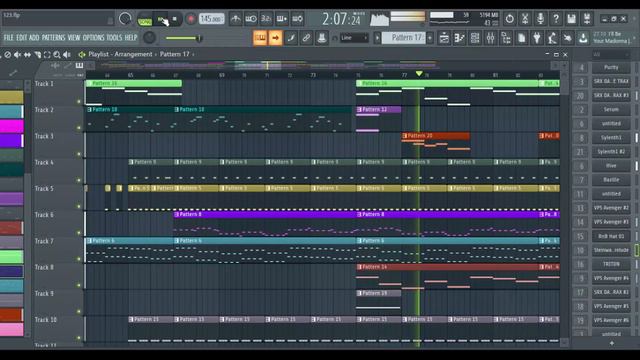Screen dimensions: 640x360
Task: Open the EDIT menu
Action: pyautogui.click(x=21, y=38)
